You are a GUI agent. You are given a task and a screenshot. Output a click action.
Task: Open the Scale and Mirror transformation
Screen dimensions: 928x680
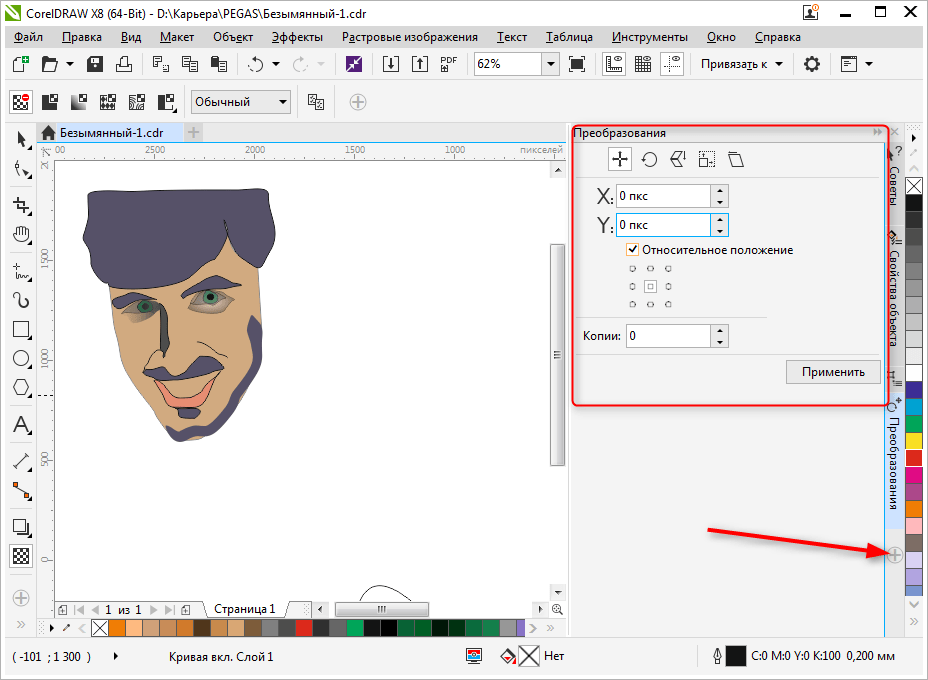click(678, 159)
